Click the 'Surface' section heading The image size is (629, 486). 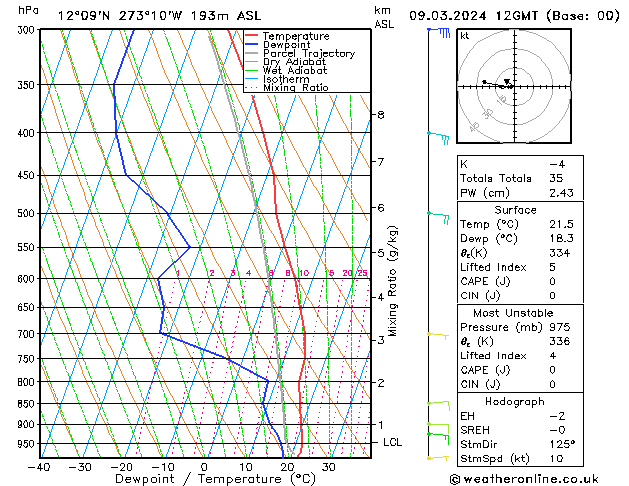coord(515,210)
